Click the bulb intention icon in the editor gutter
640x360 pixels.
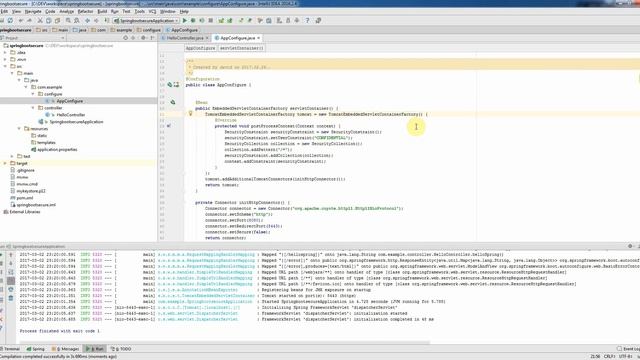[x=190, y=113]
